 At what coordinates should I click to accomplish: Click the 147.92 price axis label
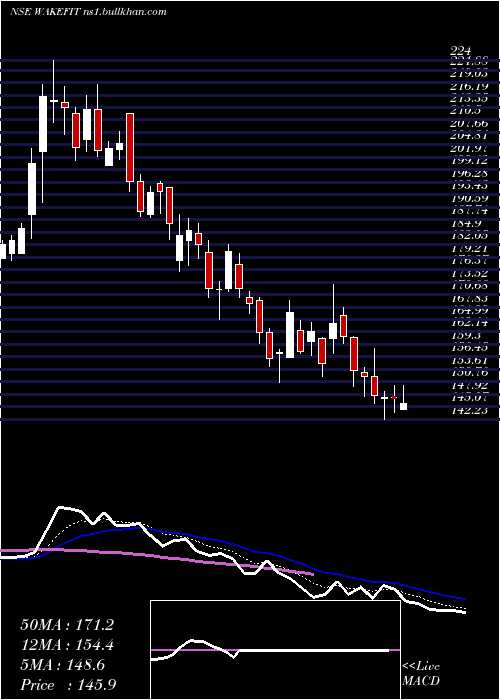[469, 385]
